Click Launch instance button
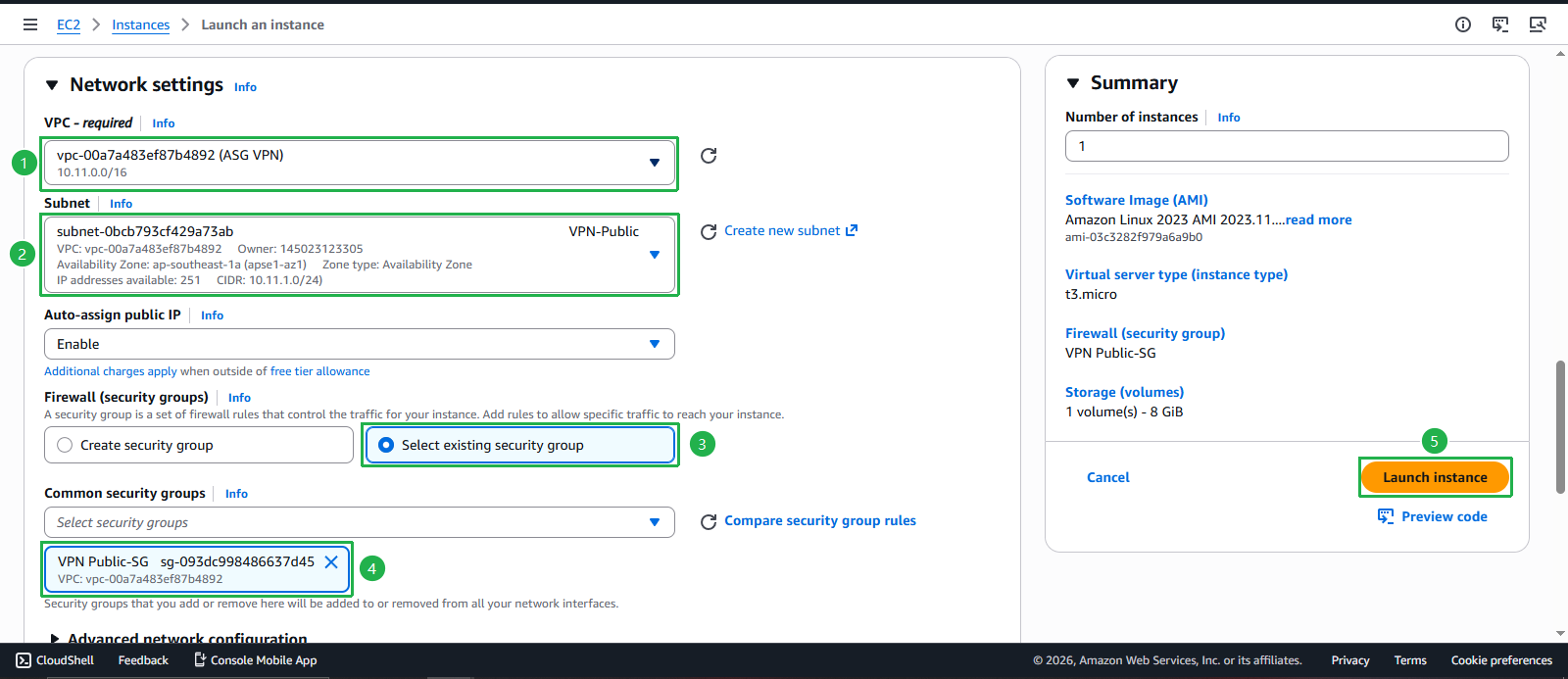 (1436, 477)
